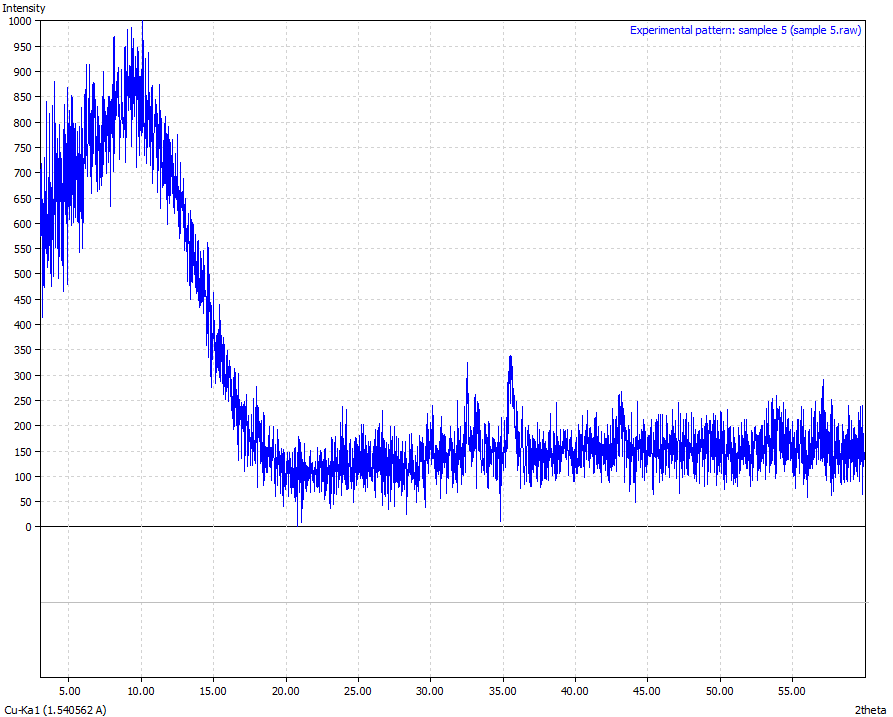Click the sharp dip just below 35 degrees

pos(500,518)
